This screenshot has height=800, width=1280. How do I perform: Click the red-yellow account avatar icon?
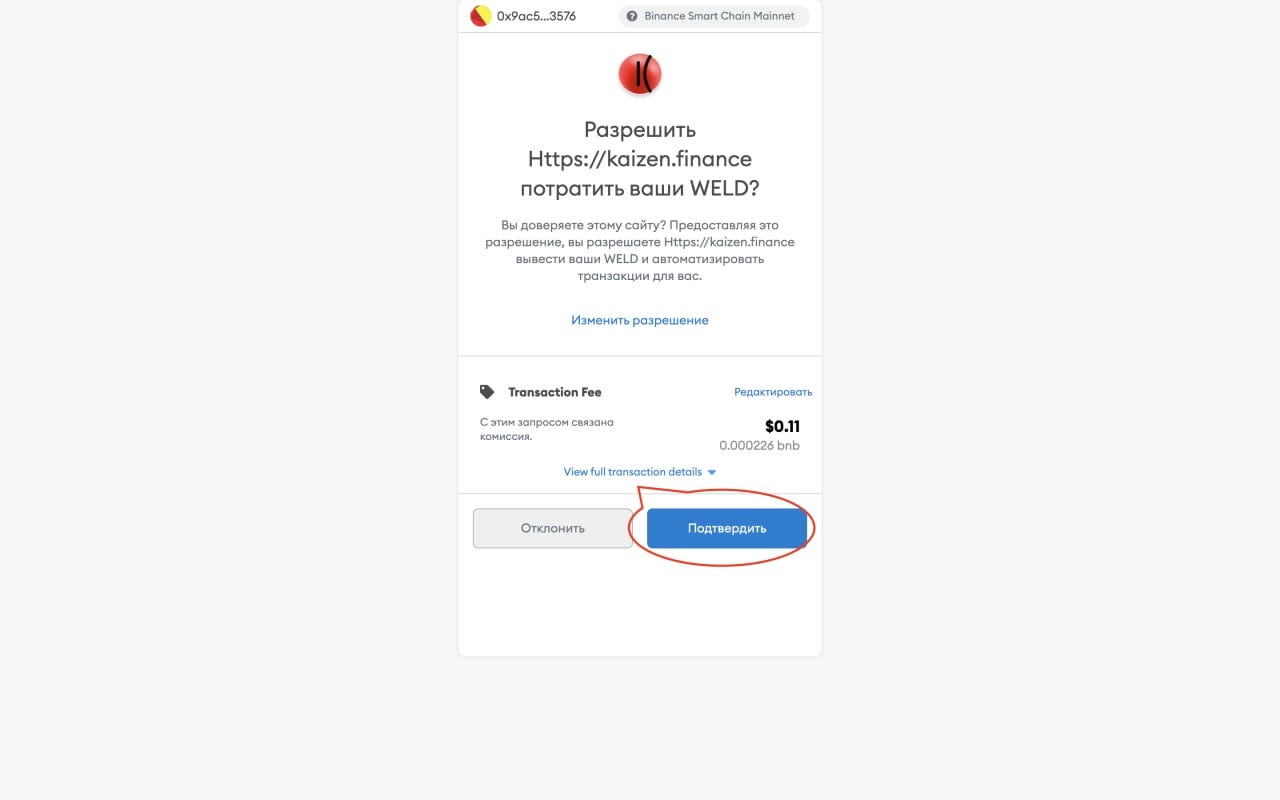(480, 16)
